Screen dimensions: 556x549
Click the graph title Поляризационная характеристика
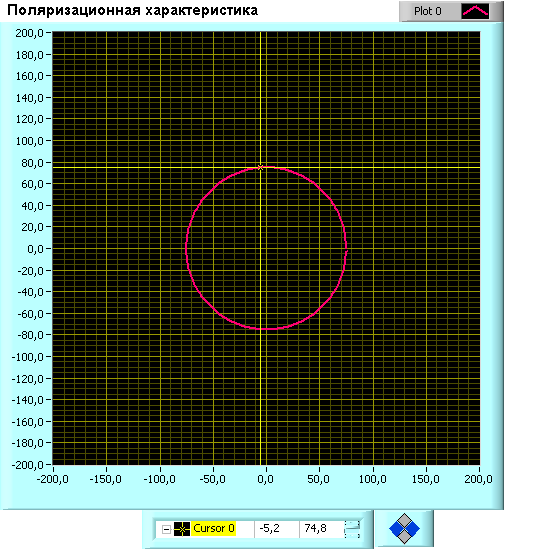click(x=133, y=10)
